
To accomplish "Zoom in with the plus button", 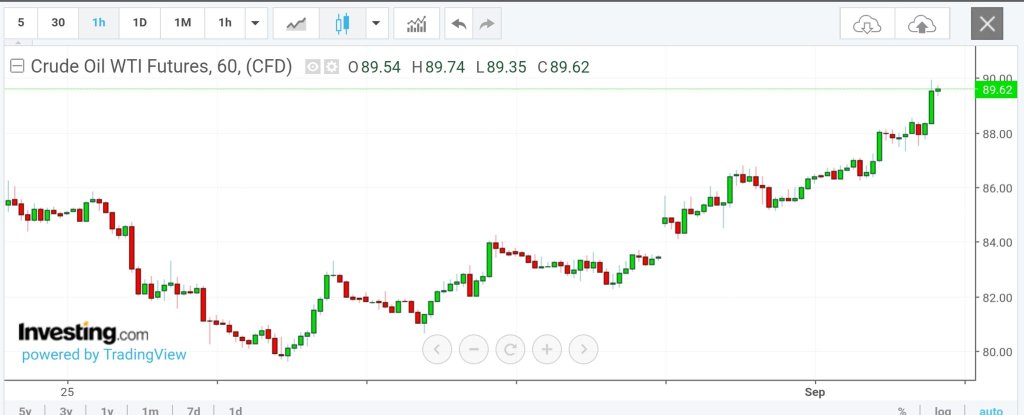I will tap(547, 349).
